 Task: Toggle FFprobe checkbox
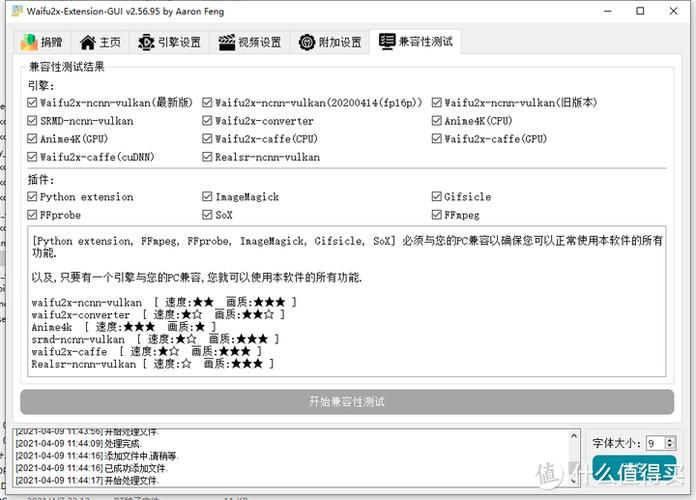tap(32, 215)
